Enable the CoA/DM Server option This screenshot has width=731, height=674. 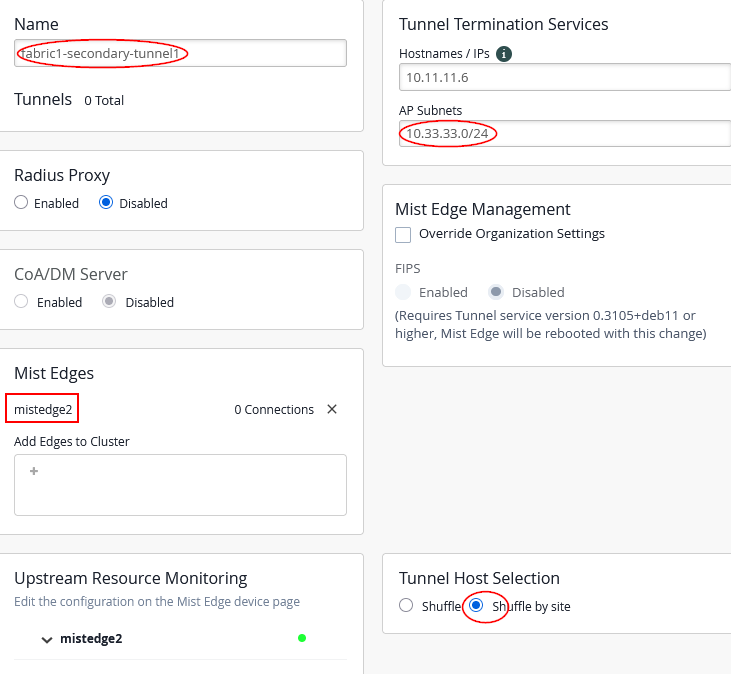(x=21, y=302)
